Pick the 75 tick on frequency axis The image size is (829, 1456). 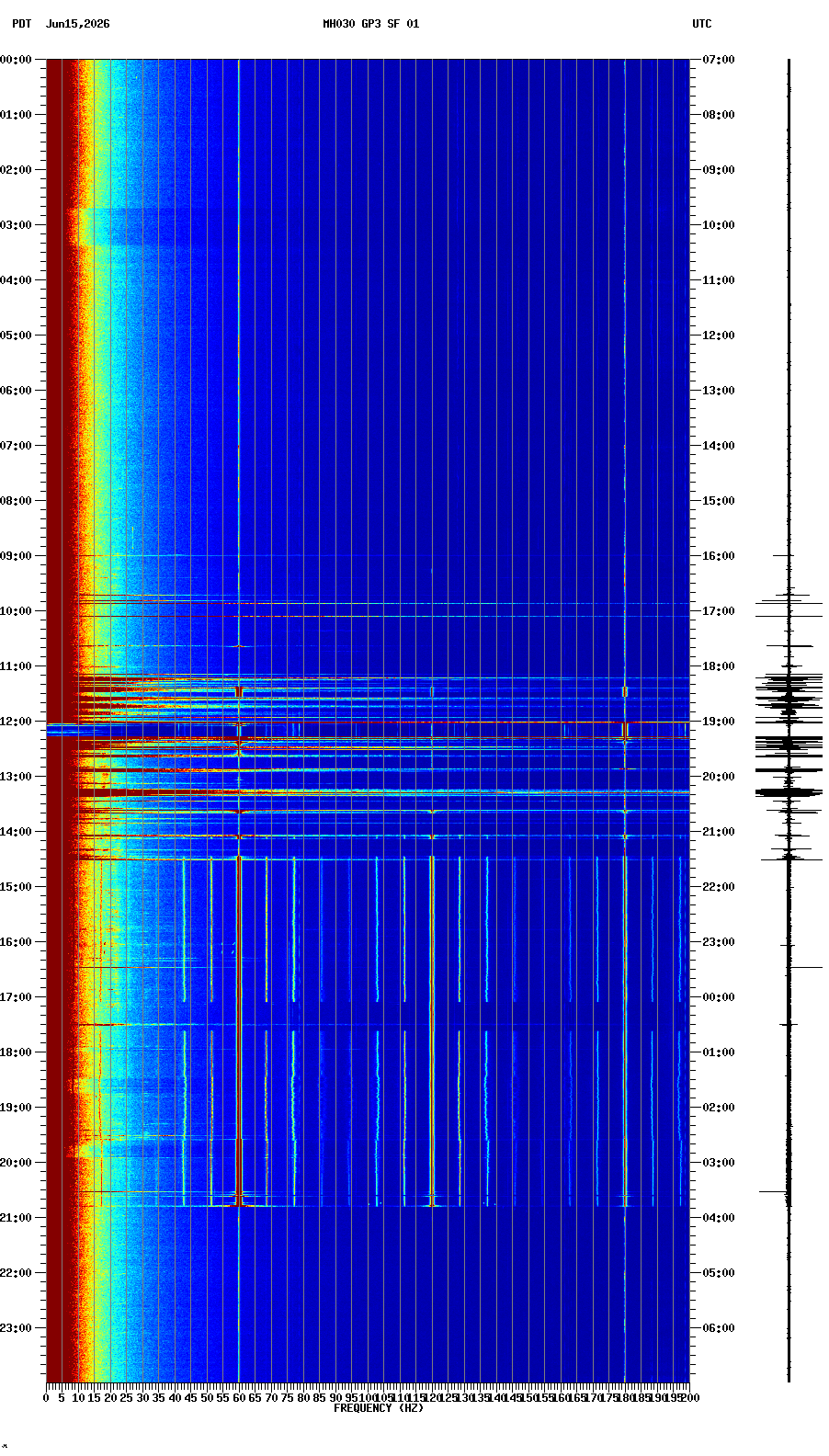[x=288, y=1398]
